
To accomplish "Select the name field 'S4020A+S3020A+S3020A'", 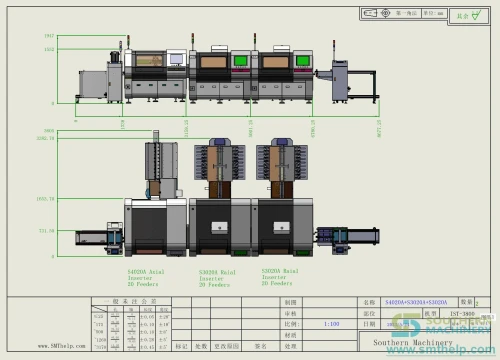I will [x=416, y=302].
